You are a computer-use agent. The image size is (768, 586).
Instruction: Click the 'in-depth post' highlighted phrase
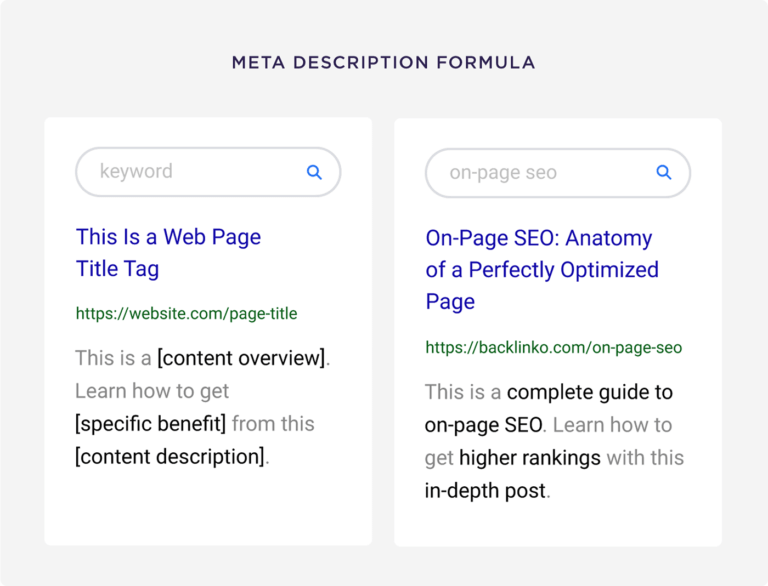485,490
